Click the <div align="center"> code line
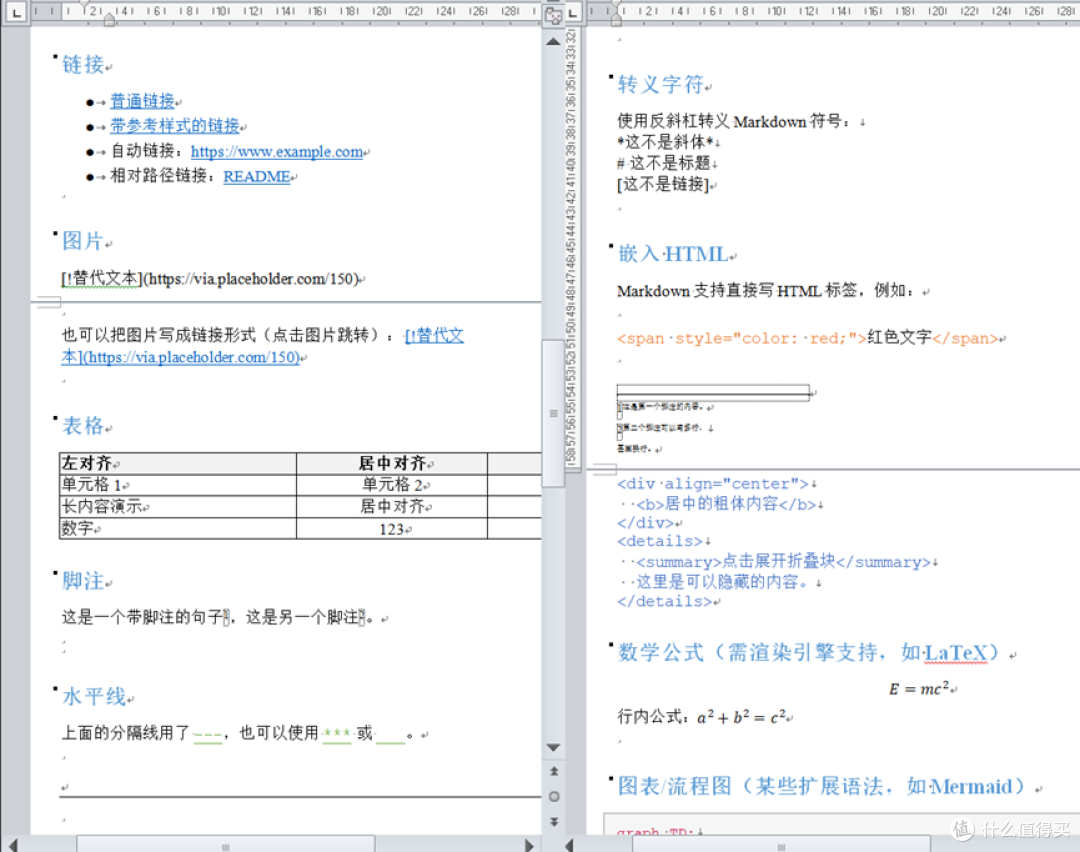 point(713,484)
